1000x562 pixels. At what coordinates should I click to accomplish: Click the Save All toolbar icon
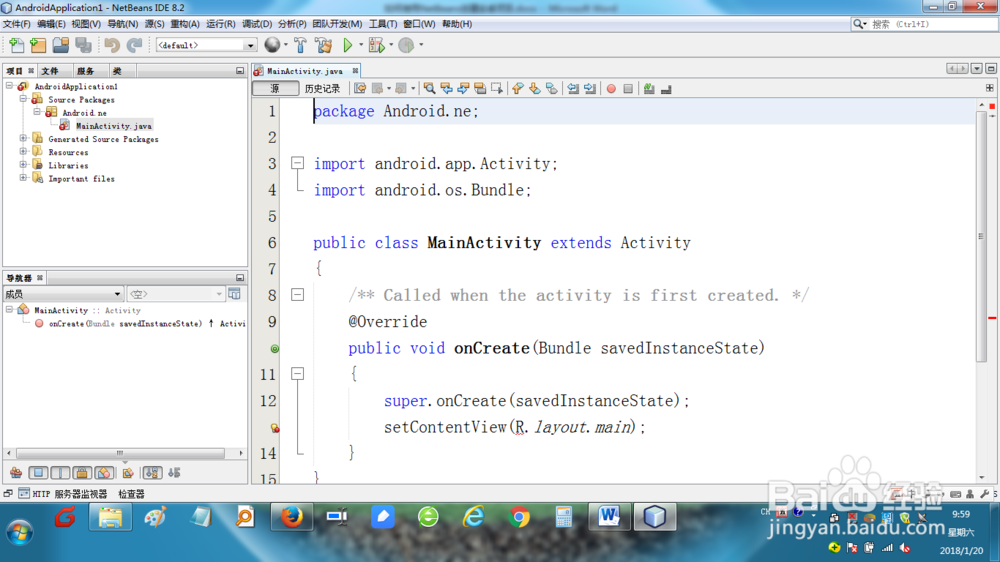point(83,45)
